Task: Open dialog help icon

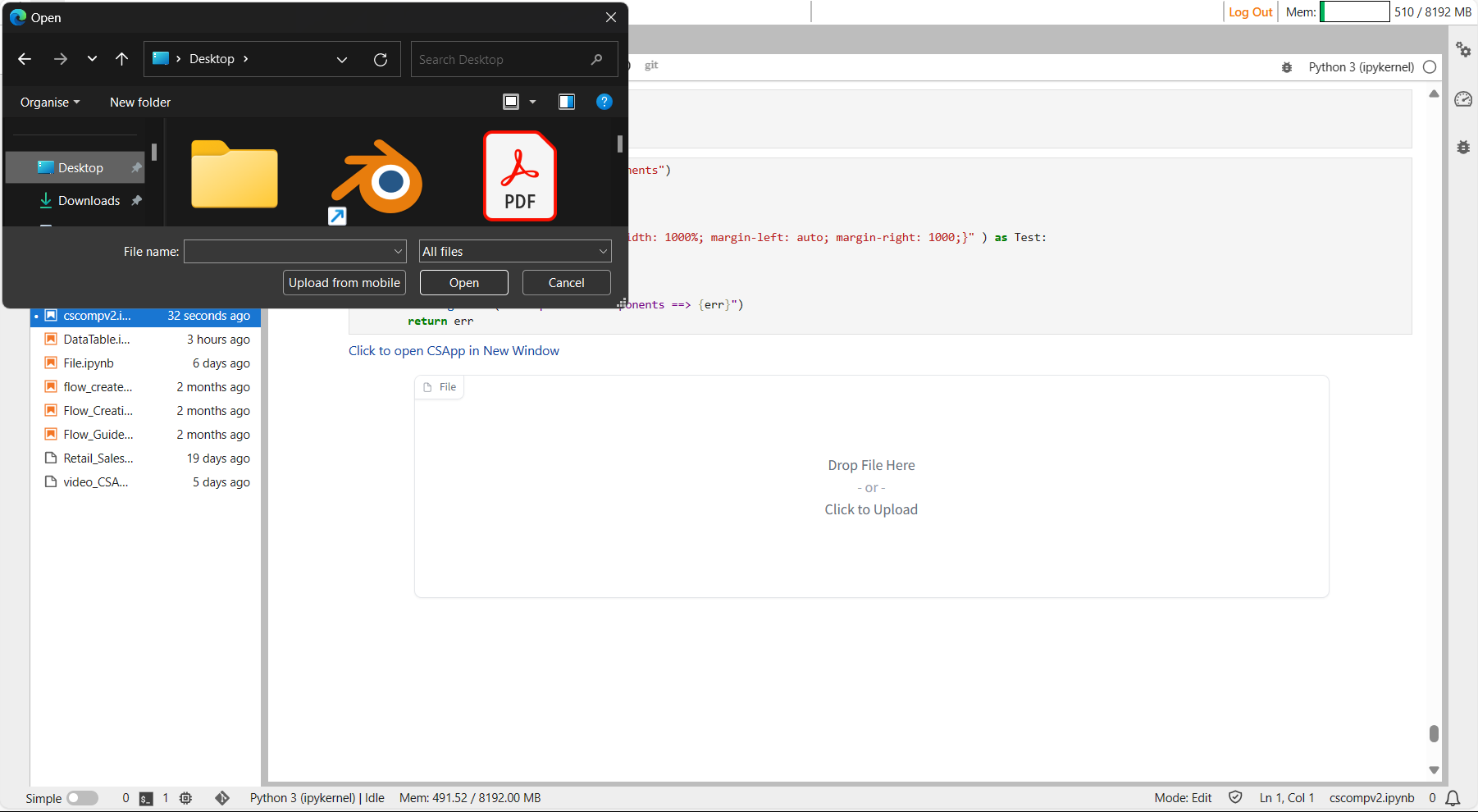Action: click(604, 102)
